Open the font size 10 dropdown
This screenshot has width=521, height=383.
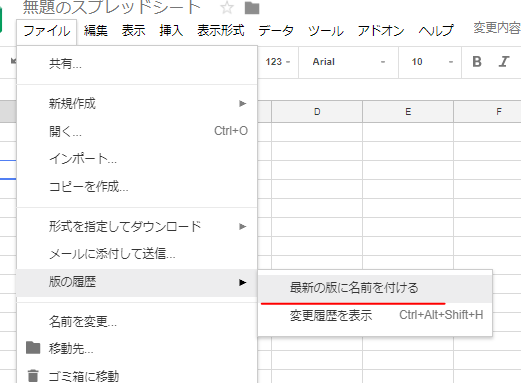pyautogui.click(x=431, y=62)
